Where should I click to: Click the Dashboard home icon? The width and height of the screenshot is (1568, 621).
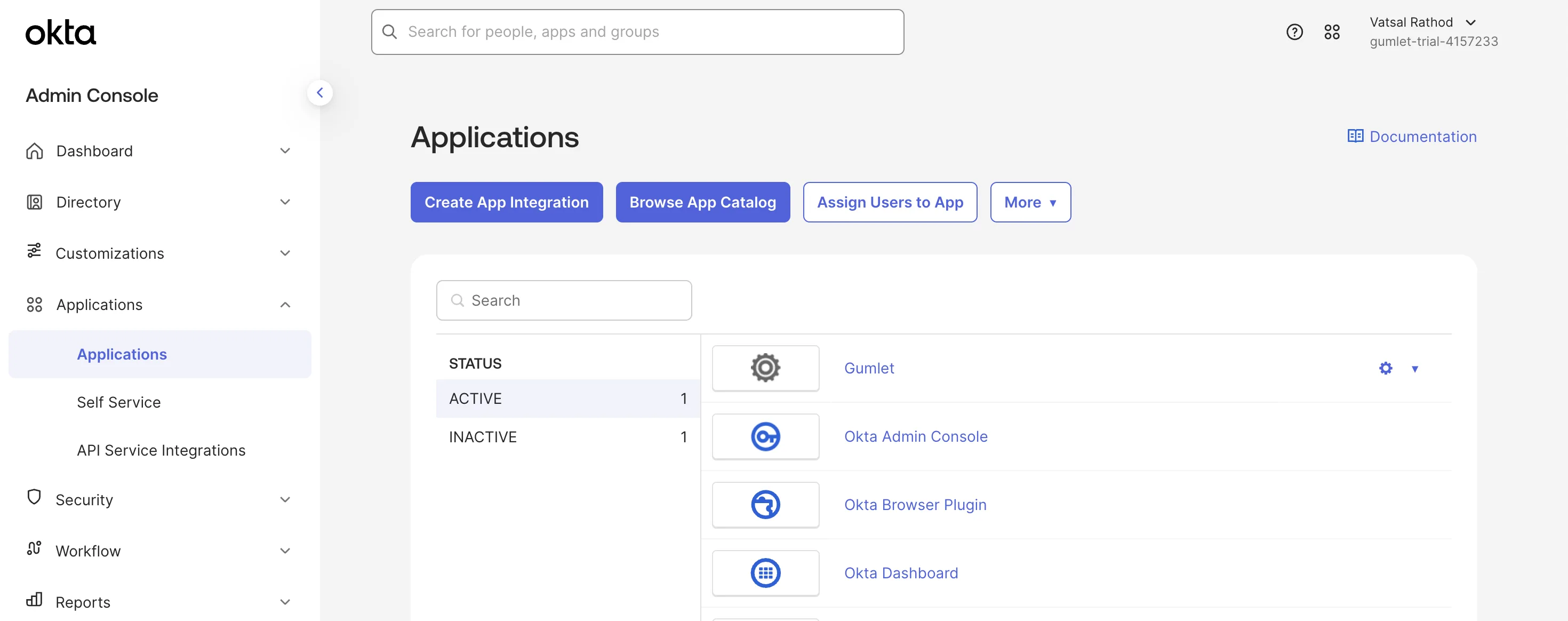point(35,150)
